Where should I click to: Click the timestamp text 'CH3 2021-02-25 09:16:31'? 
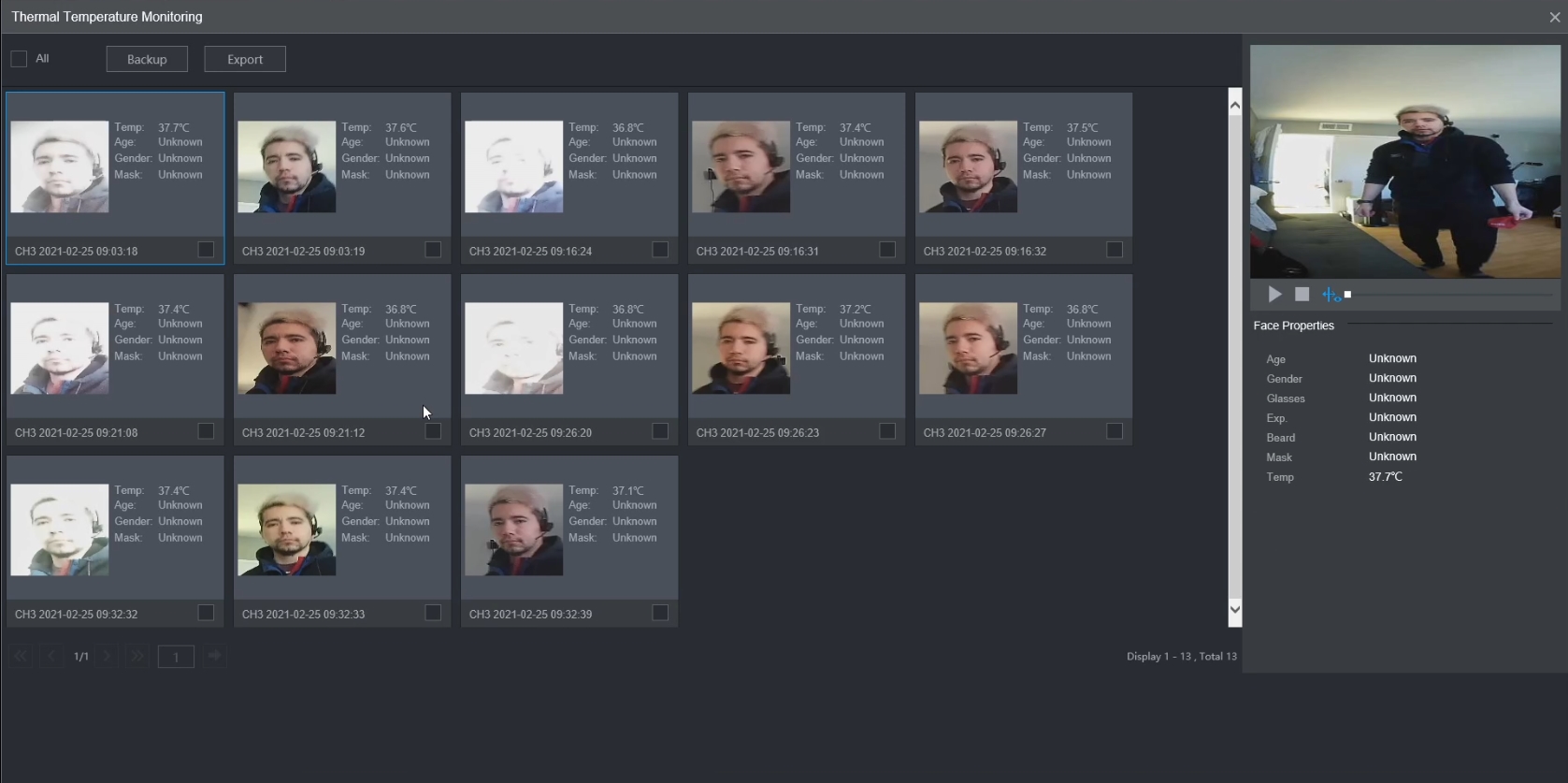pyautogui.click(x=758, y=252)
